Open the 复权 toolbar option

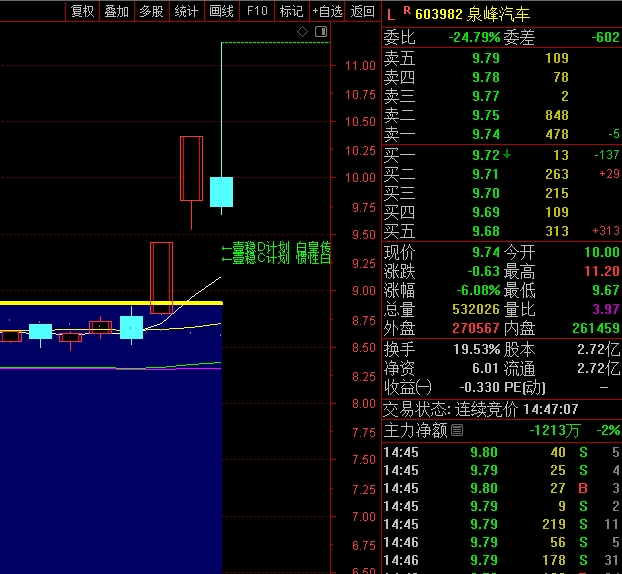pyautogui.click(x=82, y=11)
